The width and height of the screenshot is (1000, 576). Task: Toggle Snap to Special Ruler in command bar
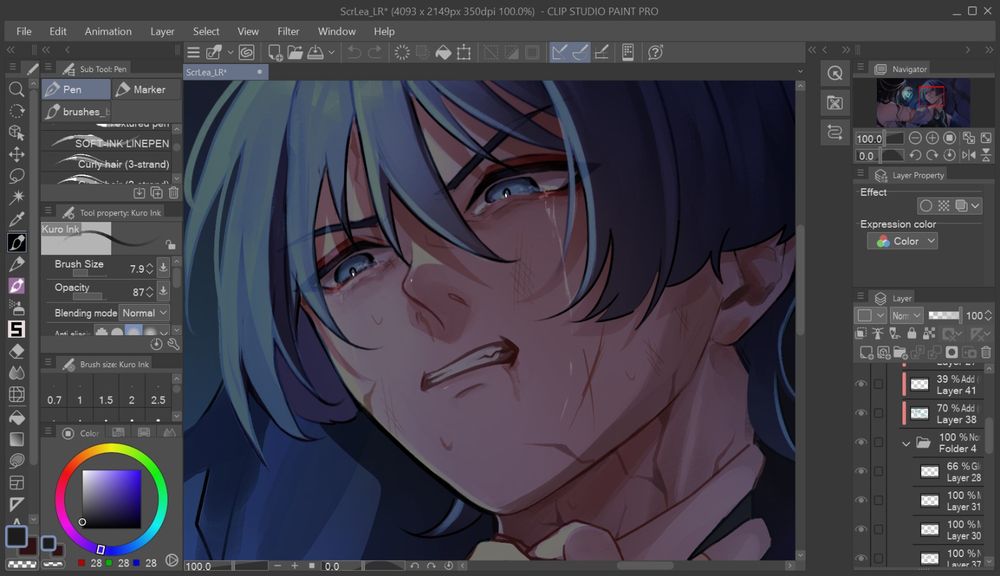[x=580, y=52]
